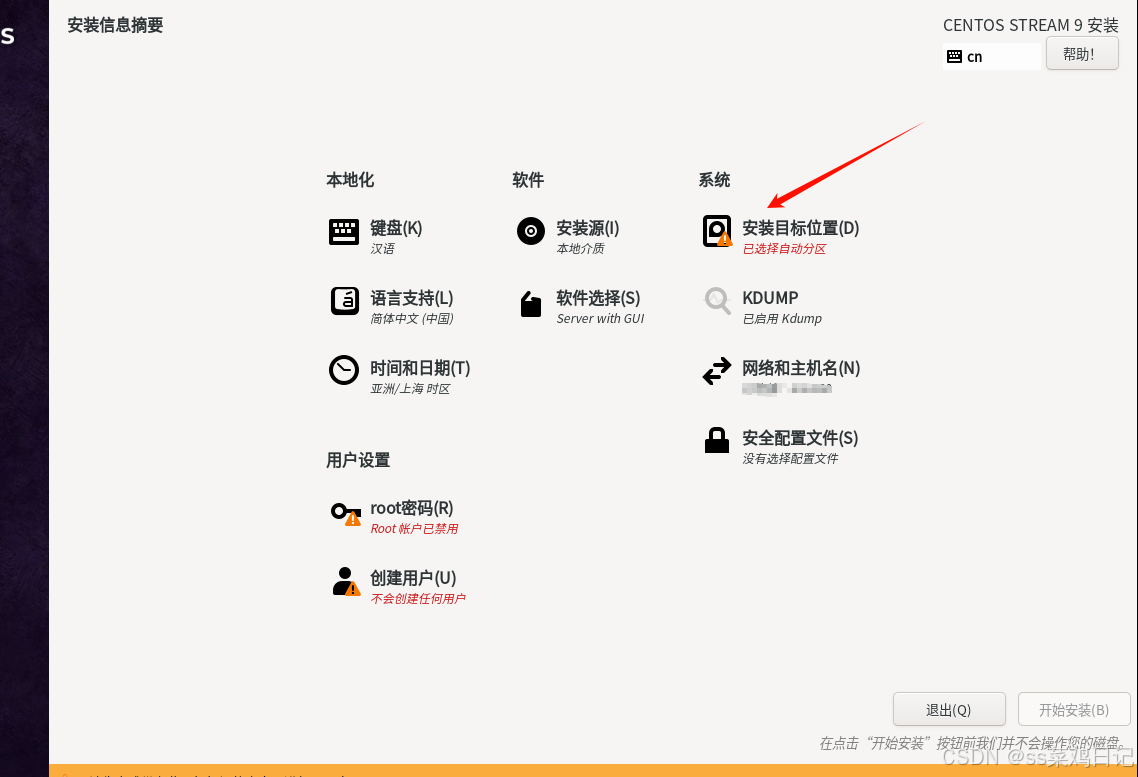Open the 键盘(K) keyboard settings label
This screenshot has width=1138, height=777.
[x=396, y=228]
